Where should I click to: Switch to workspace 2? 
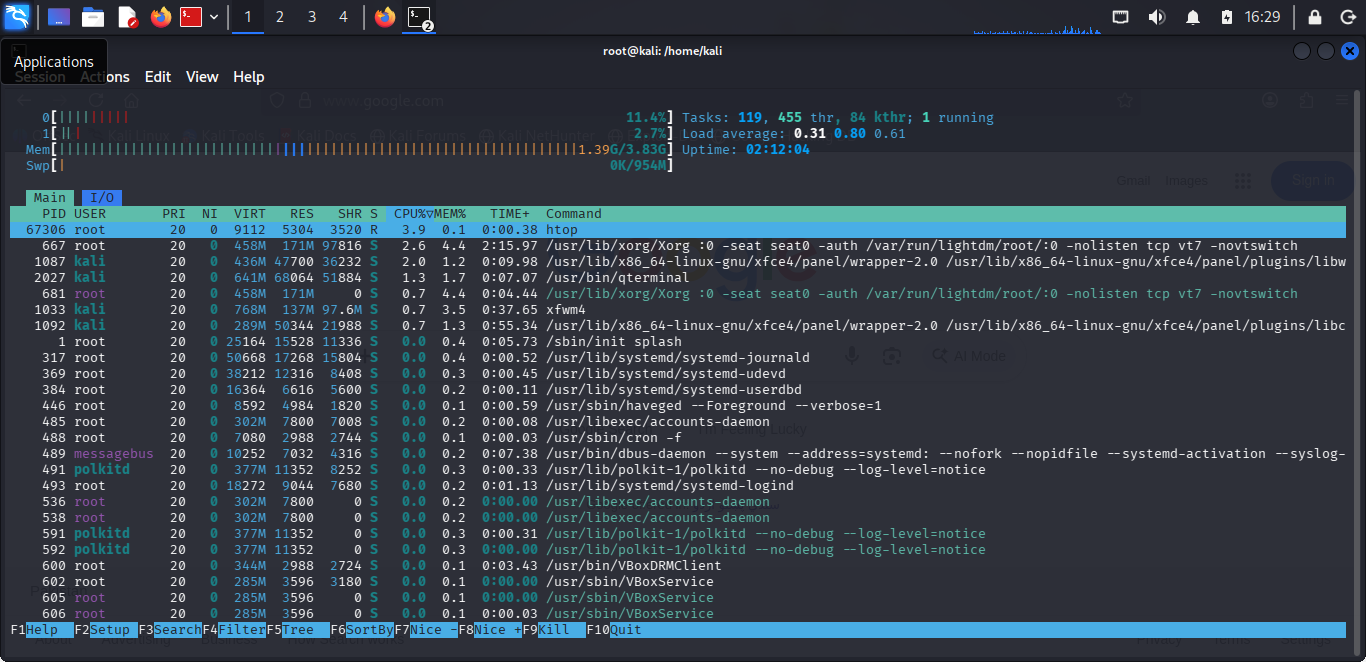click(x=280, y=17)
